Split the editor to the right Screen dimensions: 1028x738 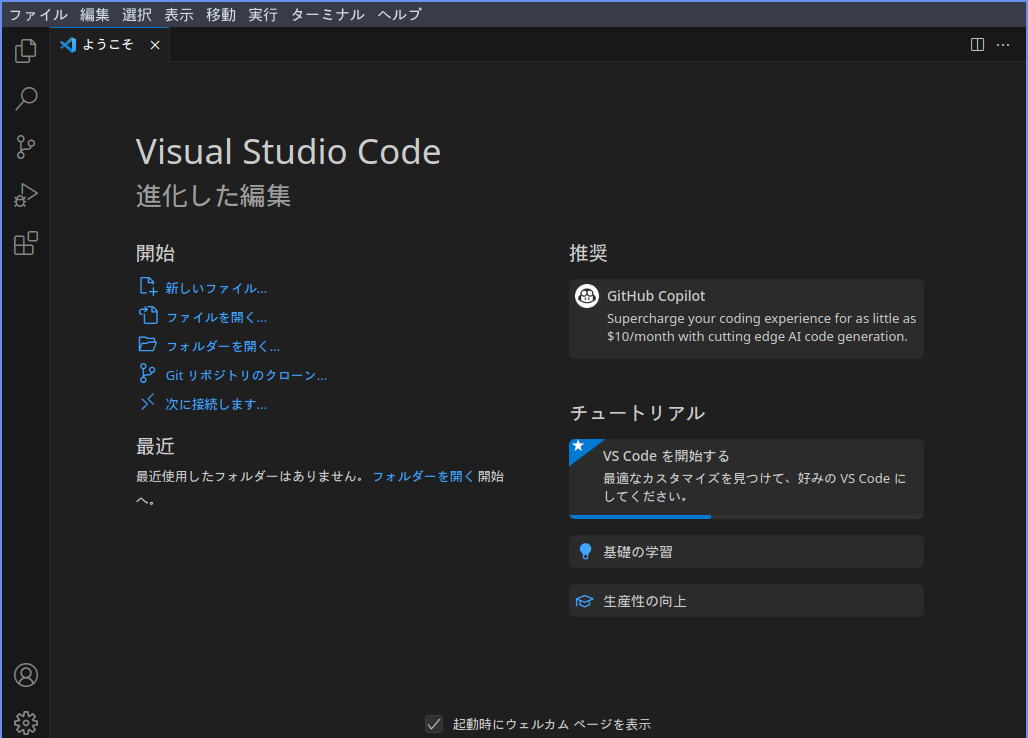(x=977, y=45)
